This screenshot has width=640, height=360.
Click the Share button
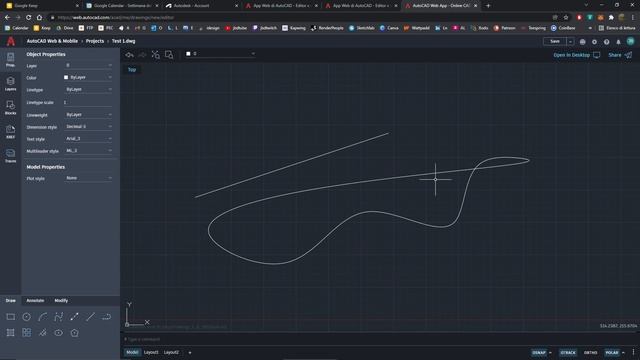click(620, 55)
